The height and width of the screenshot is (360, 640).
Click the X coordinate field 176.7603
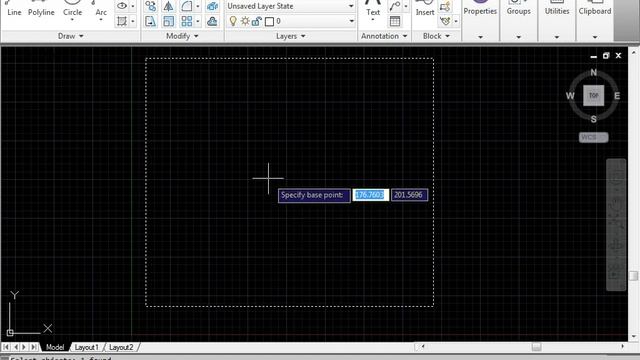(x=370, y=195)
